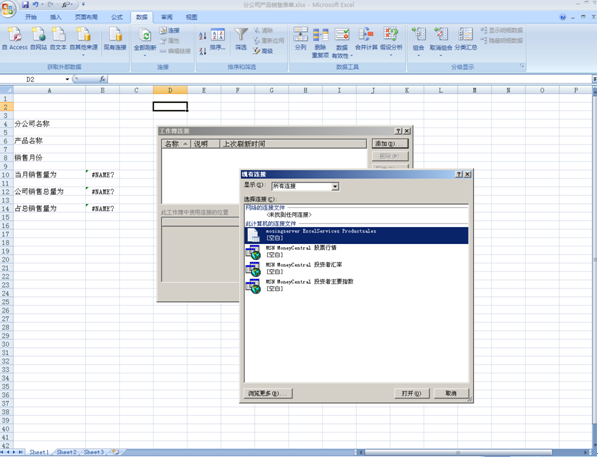Screen dimensions: 598x458
Task: Click the 自 Access import icon
Action: [x=15, y=34]
